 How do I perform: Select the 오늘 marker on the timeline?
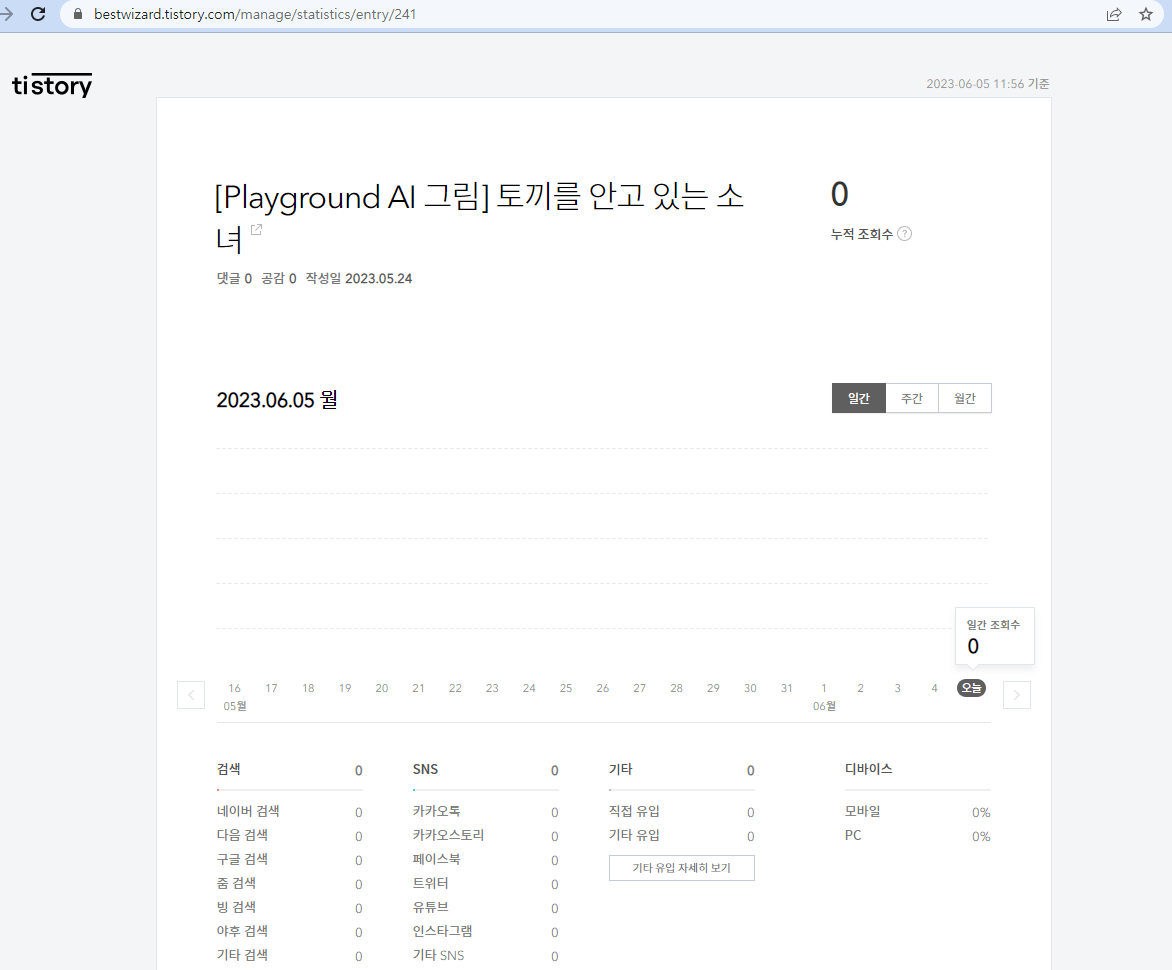pos(970,688)
